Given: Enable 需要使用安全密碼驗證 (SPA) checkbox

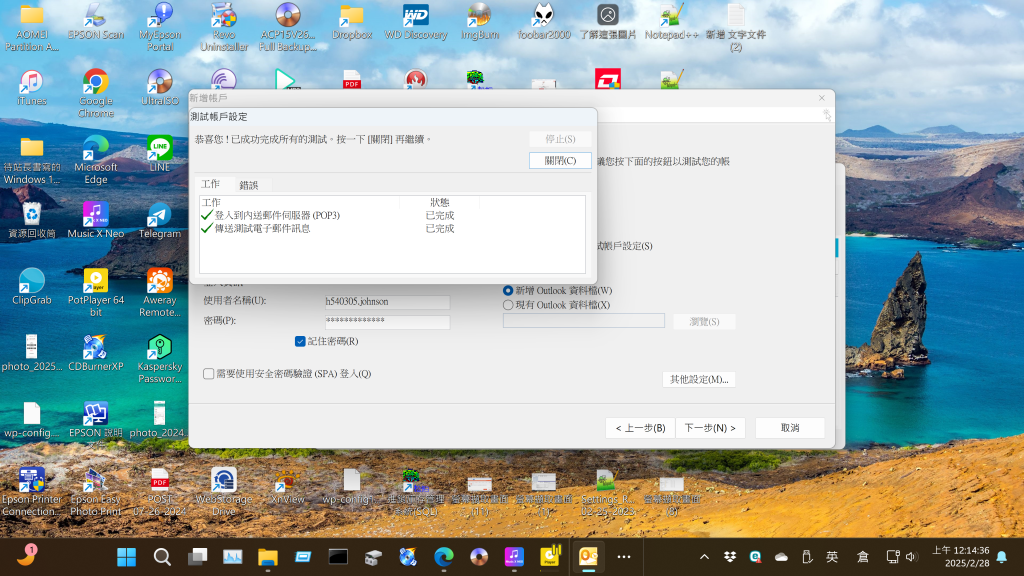Looking at the screenshot, I should [x=209, y=374].
